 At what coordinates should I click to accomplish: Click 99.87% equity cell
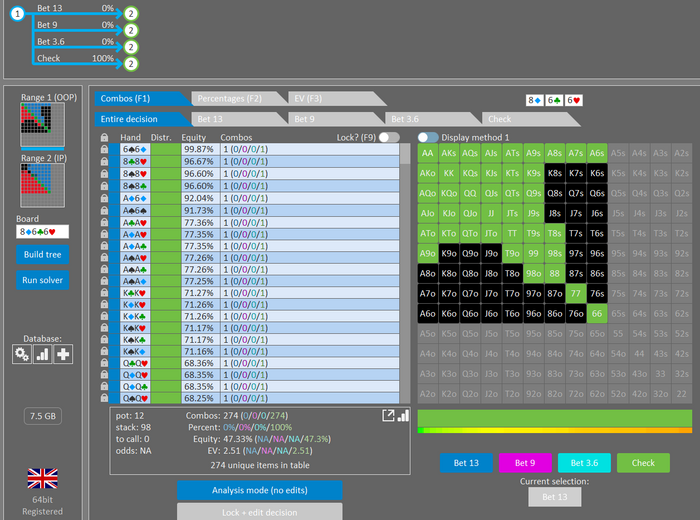coord(200,150)
